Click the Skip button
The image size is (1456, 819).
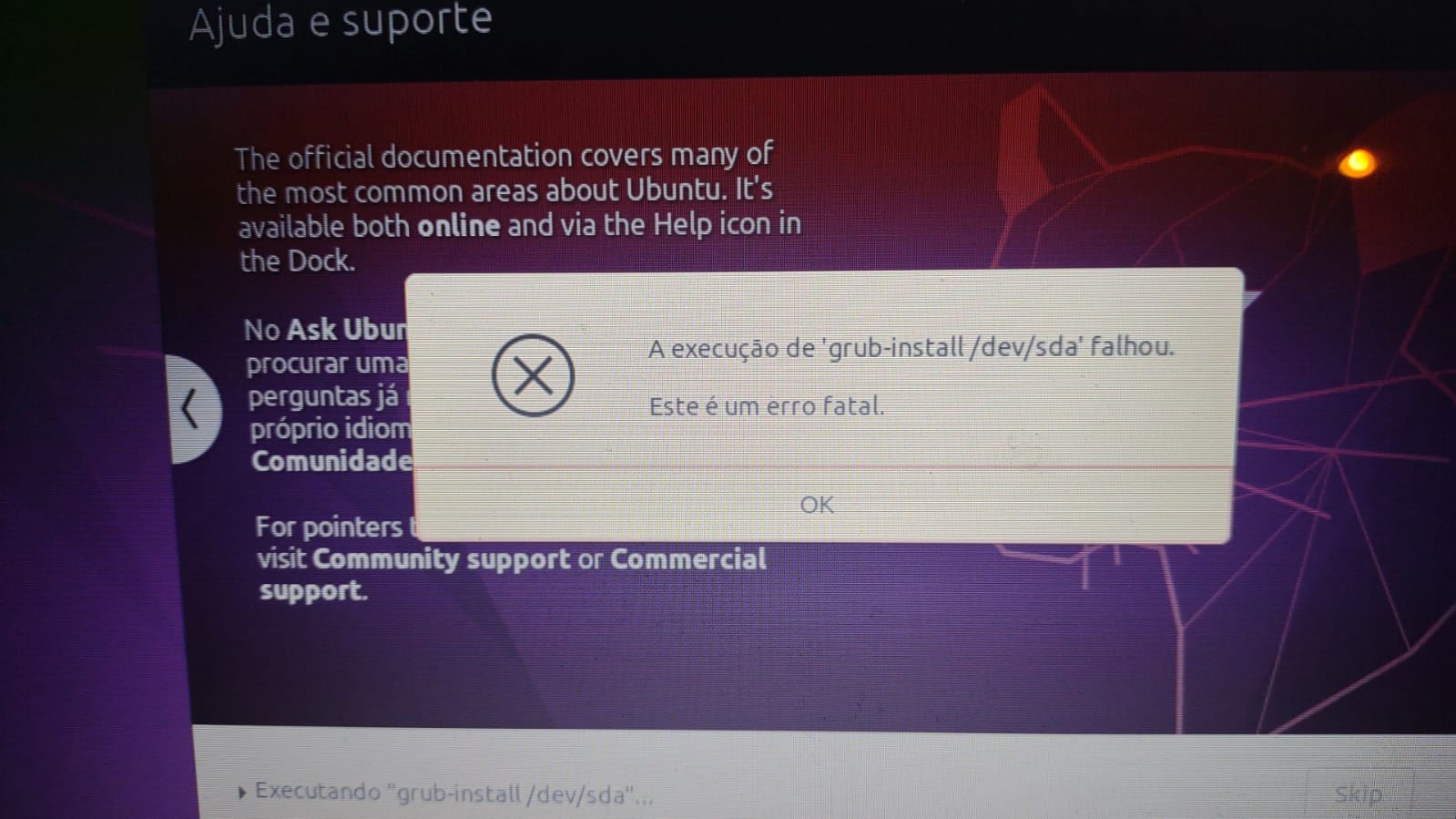pos(1359,793)
